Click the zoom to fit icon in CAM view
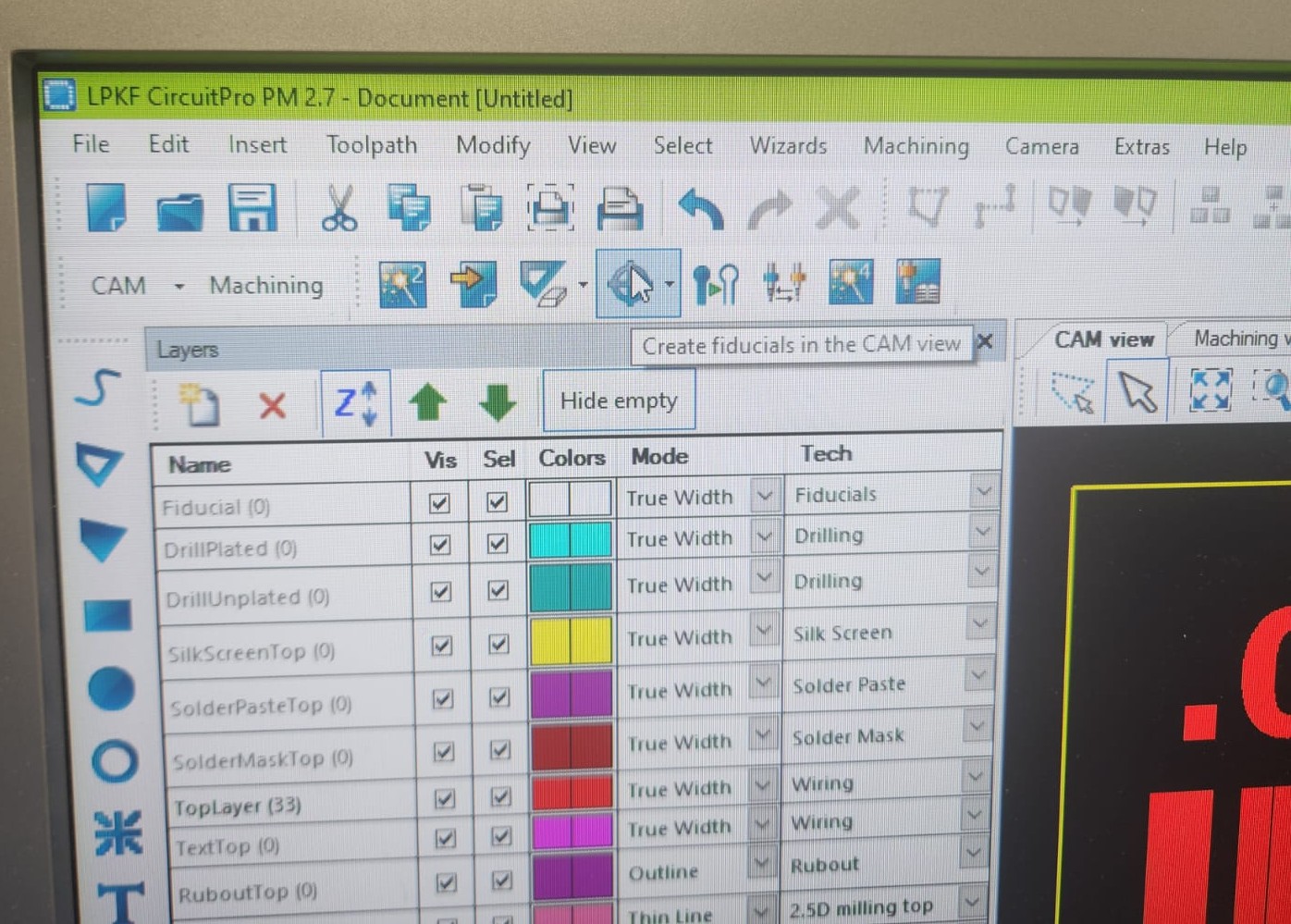Image resolution: width=1291 pixels, height=924 pixels. click(1211, 390)
